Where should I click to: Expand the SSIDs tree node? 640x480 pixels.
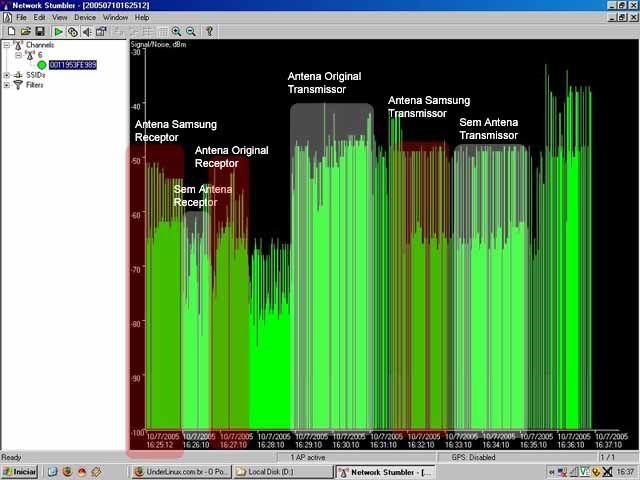pos(7,75)
